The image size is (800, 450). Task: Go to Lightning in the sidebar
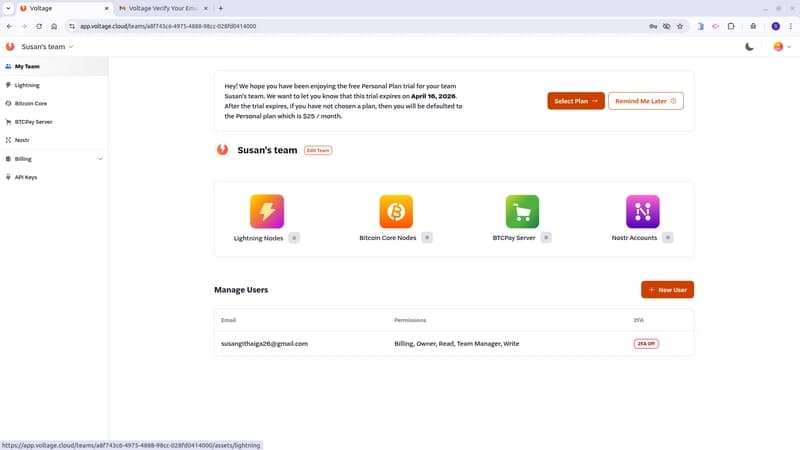(27, 85)
